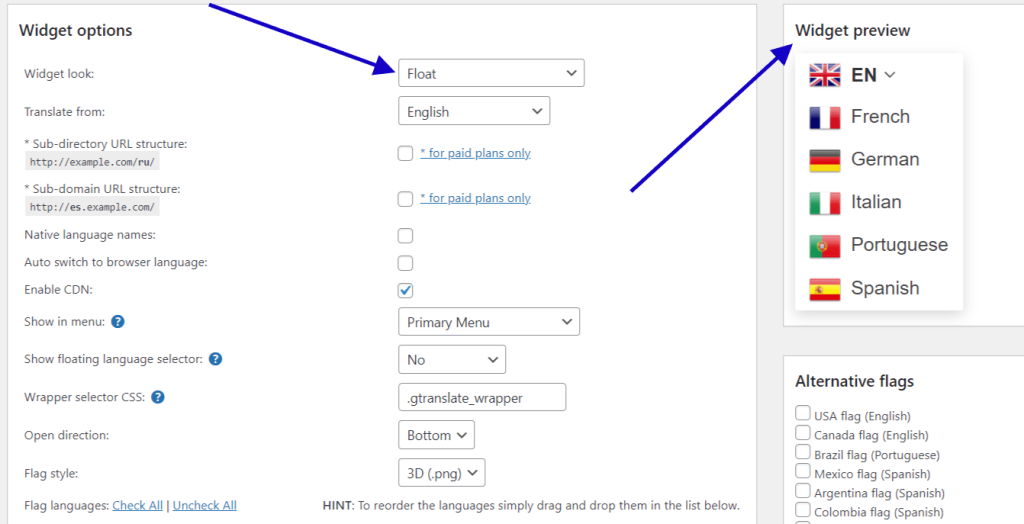Click the http://es.example.com/ sample URL

(92, 207)
